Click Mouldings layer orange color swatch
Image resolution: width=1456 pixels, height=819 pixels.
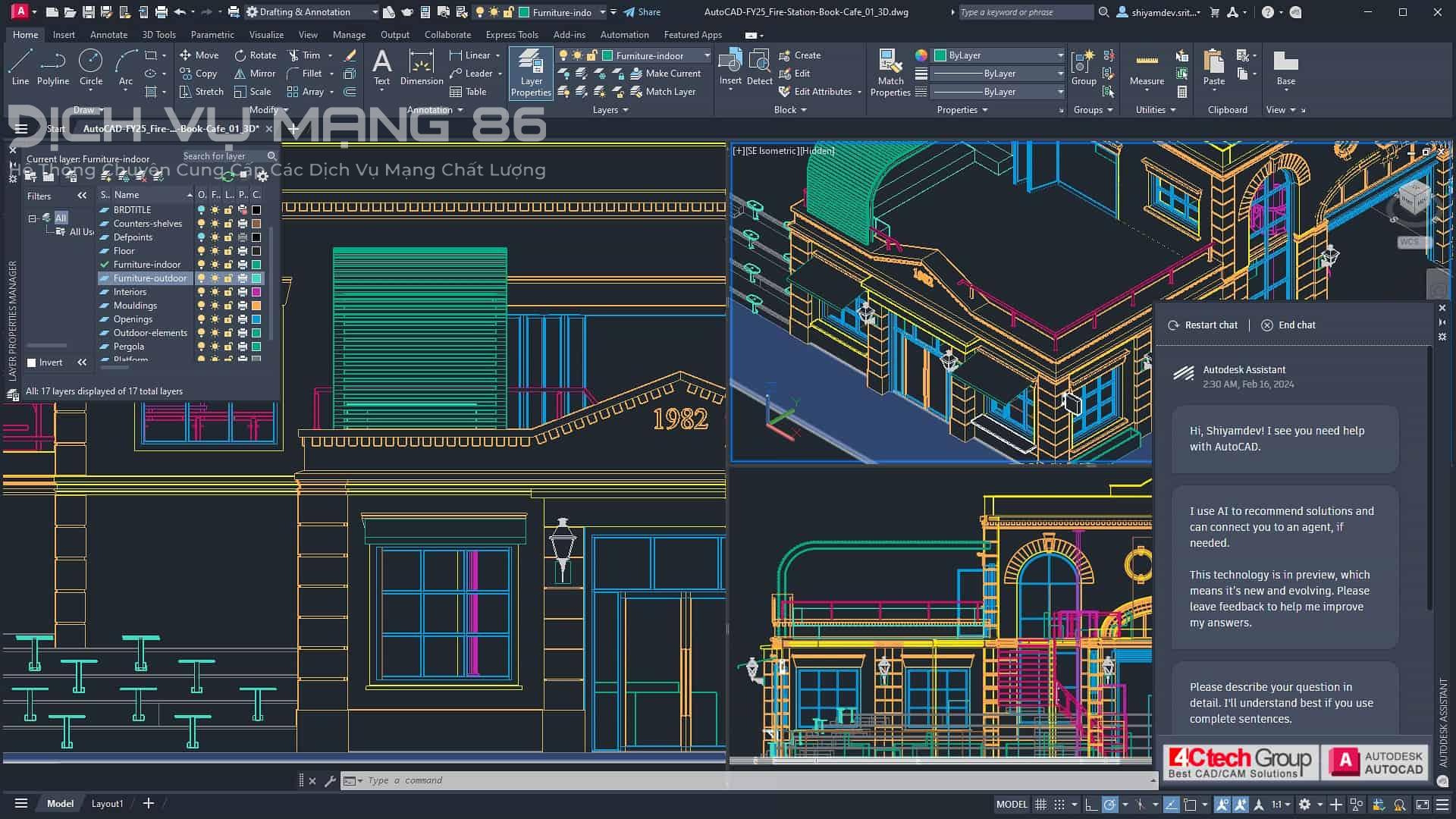point(256,306)
